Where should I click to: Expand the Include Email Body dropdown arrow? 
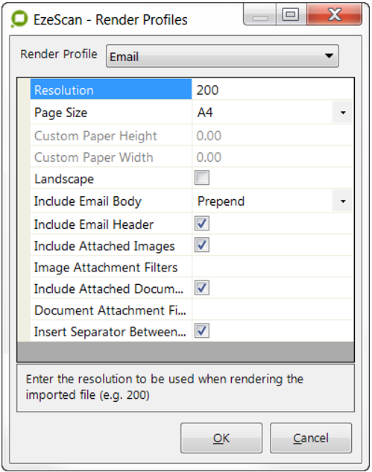(342, 201)
